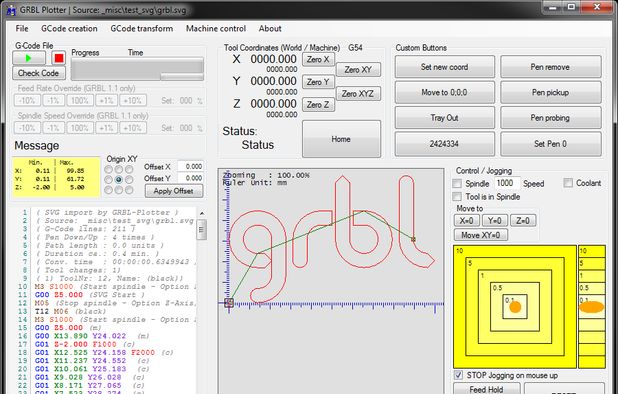Select gcode line 13 'T12 M06'

click(x=71, y=311)
